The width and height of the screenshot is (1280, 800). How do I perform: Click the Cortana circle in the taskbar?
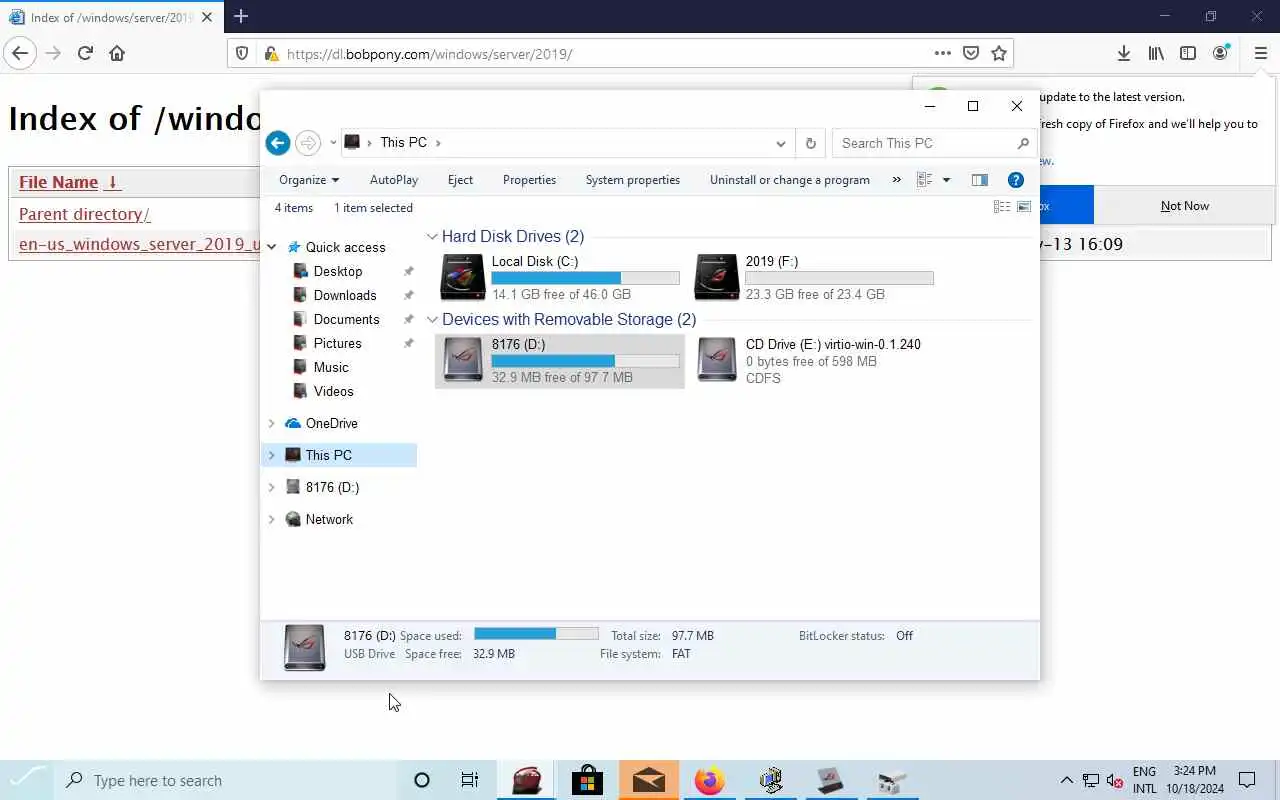click(421, 780)
